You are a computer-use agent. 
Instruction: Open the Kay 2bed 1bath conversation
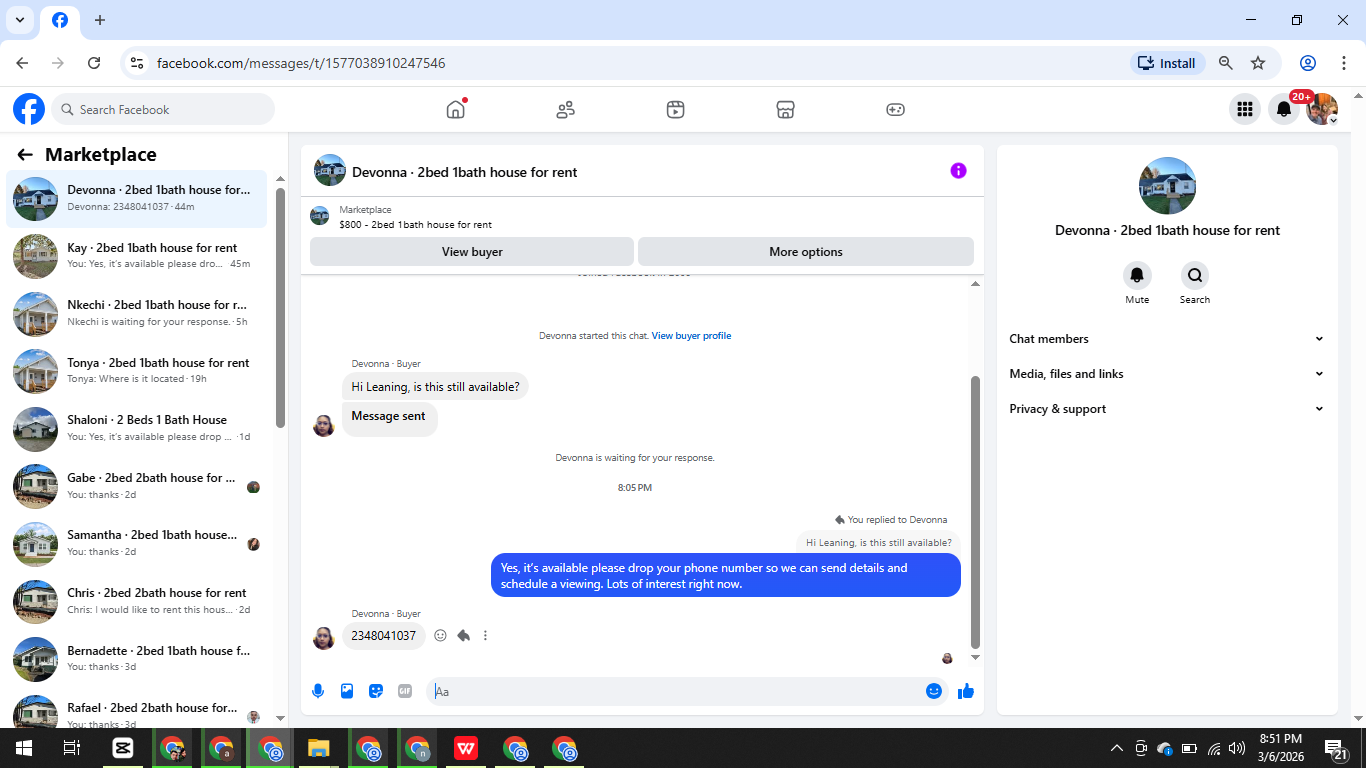click(137, 256)
